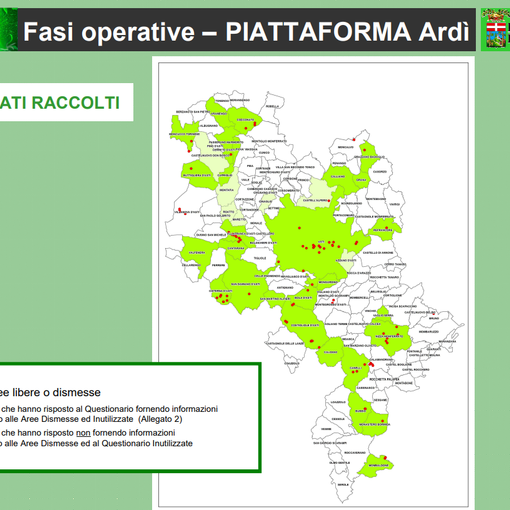Click the BUBBIO region on the map
The image size is (510, 510).
coord(361,411)
